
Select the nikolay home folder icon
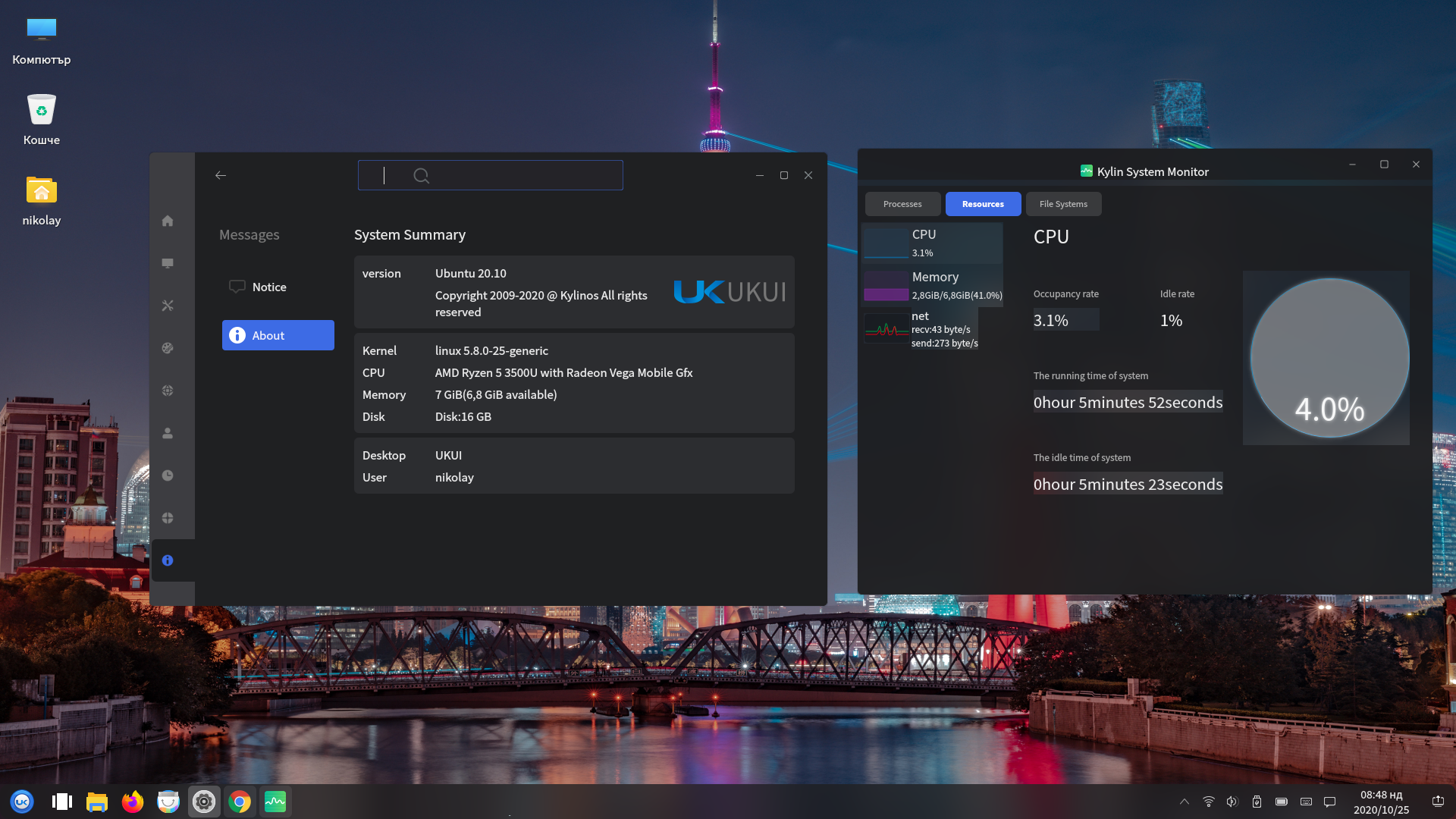point(42,201)
